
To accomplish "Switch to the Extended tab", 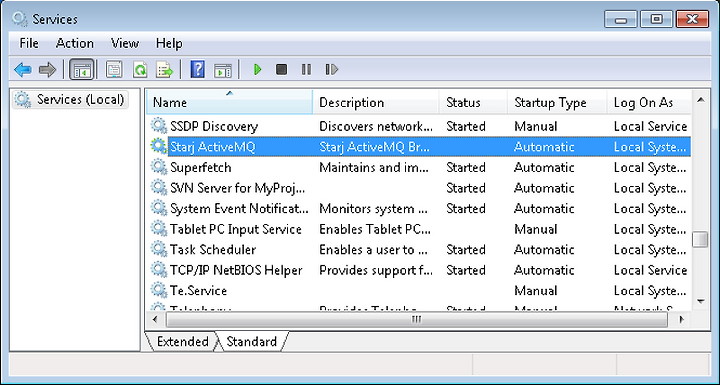I will [182, 342].
